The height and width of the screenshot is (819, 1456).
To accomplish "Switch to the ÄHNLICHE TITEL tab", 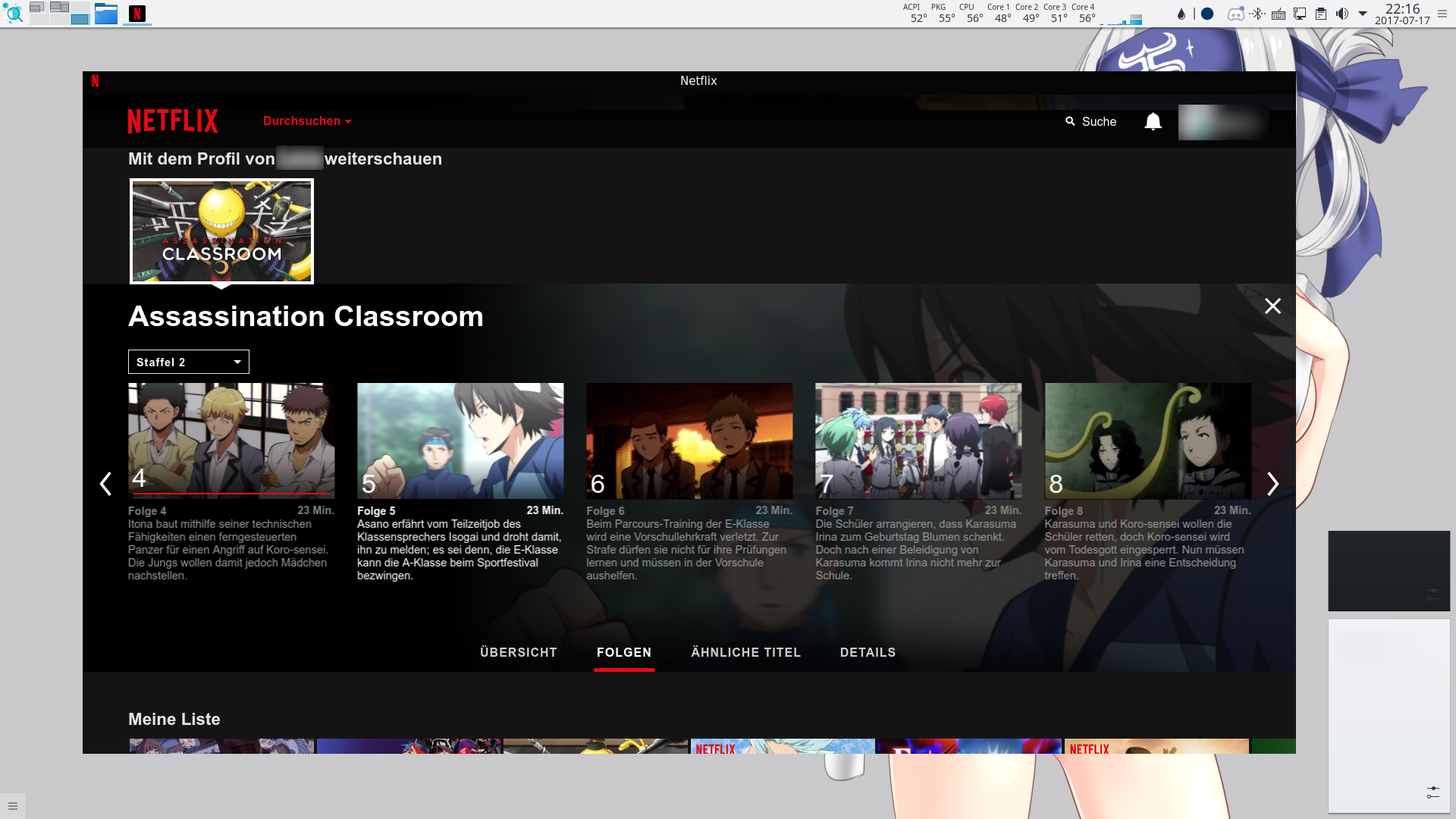I will click(745, 652).
